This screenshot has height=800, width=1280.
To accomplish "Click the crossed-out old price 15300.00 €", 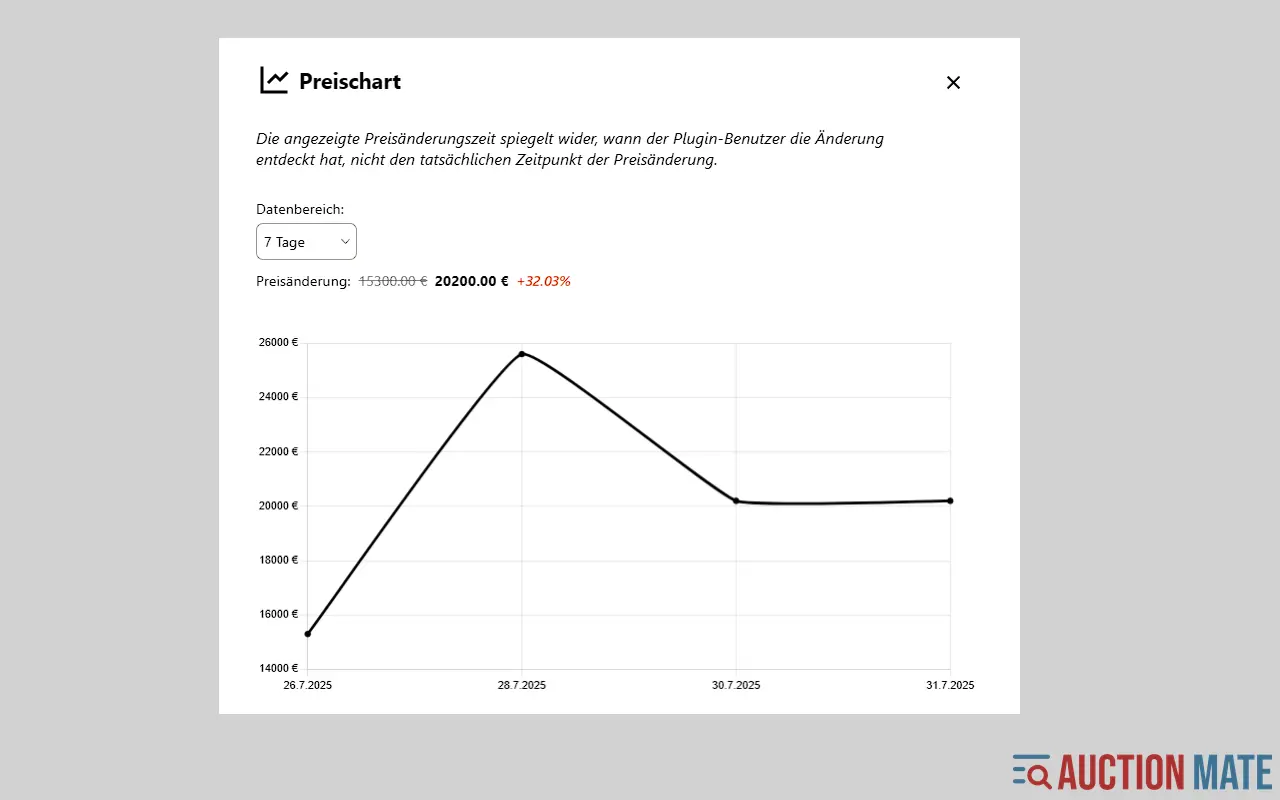I will click(x=393, y=282).
